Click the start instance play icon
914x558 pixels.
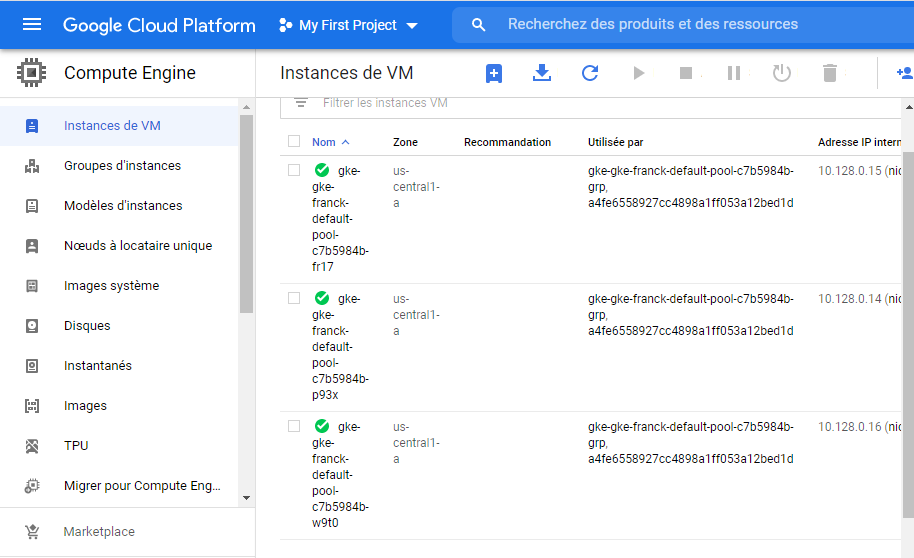click(638, 73)
